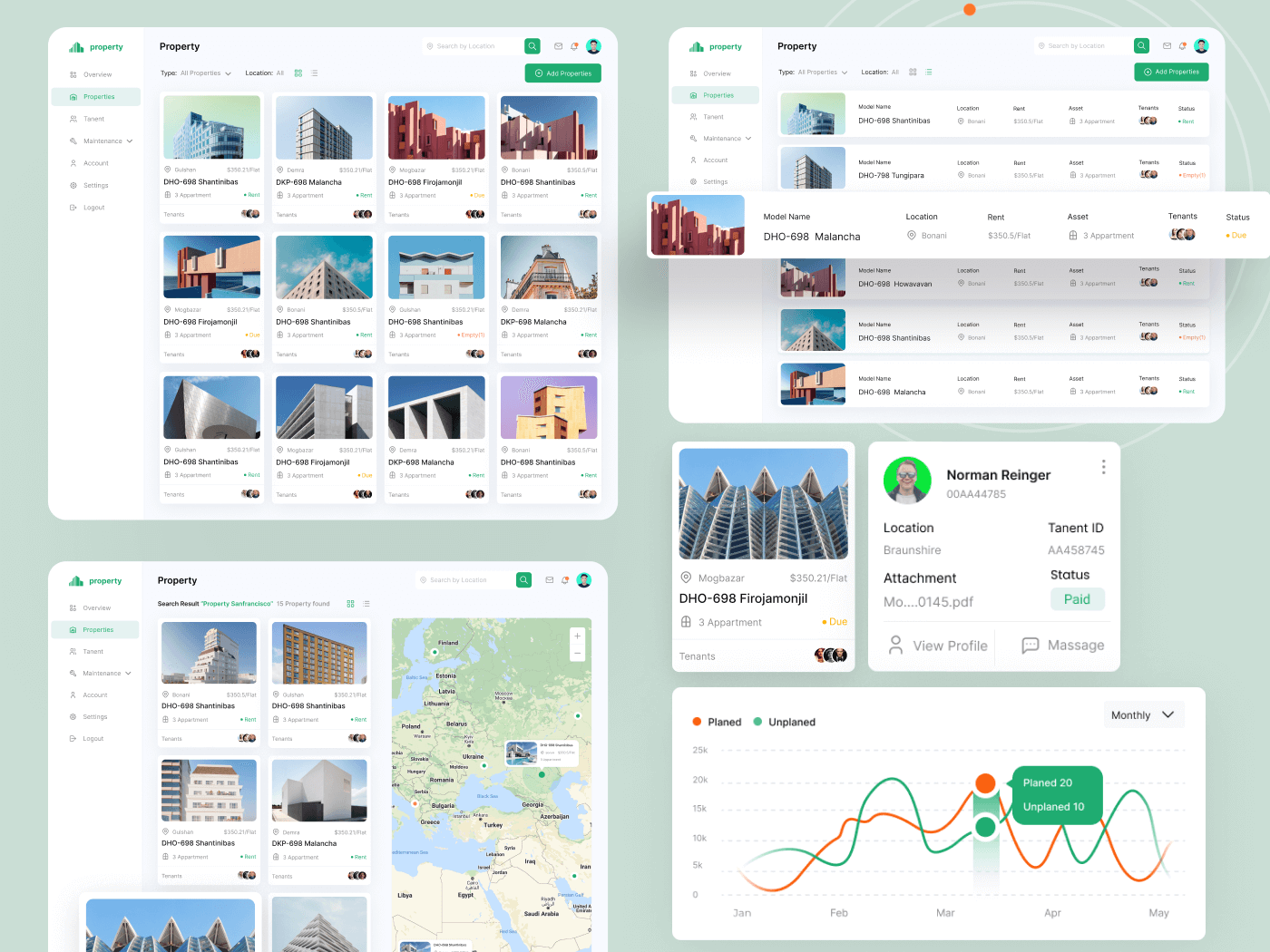Switch to list view beside '15 Property found'
Viewport: 1270px width, 952px height.
pyautogui.click(x=366, y=604)
